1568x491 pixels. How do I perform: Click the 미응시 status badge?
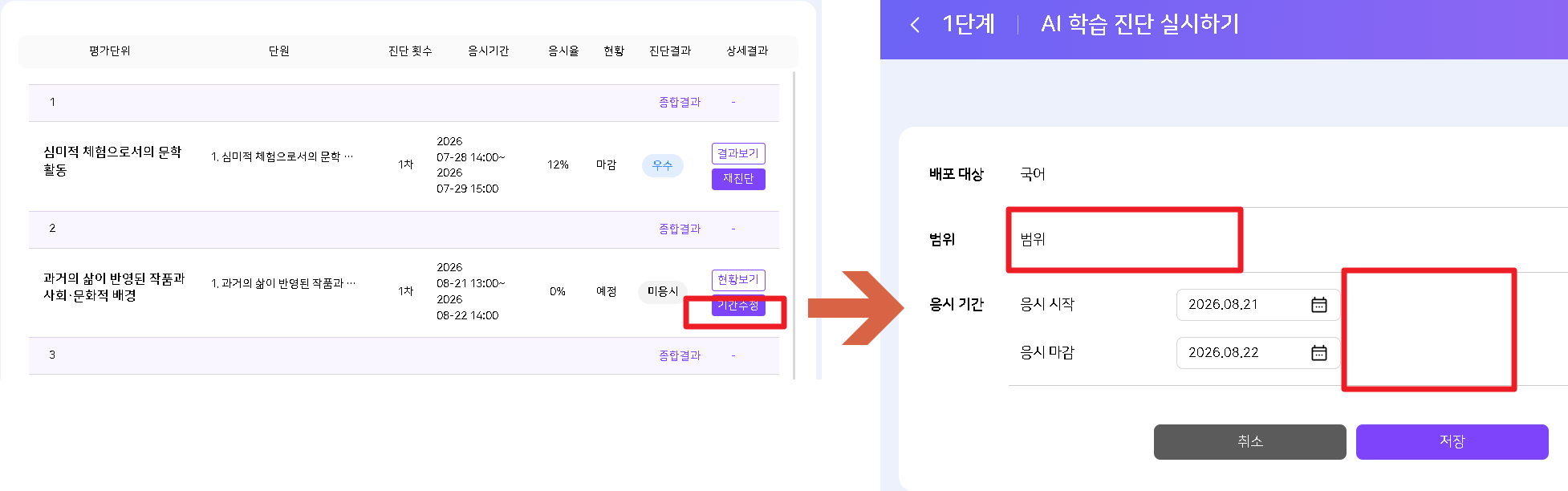coord(663,291)
